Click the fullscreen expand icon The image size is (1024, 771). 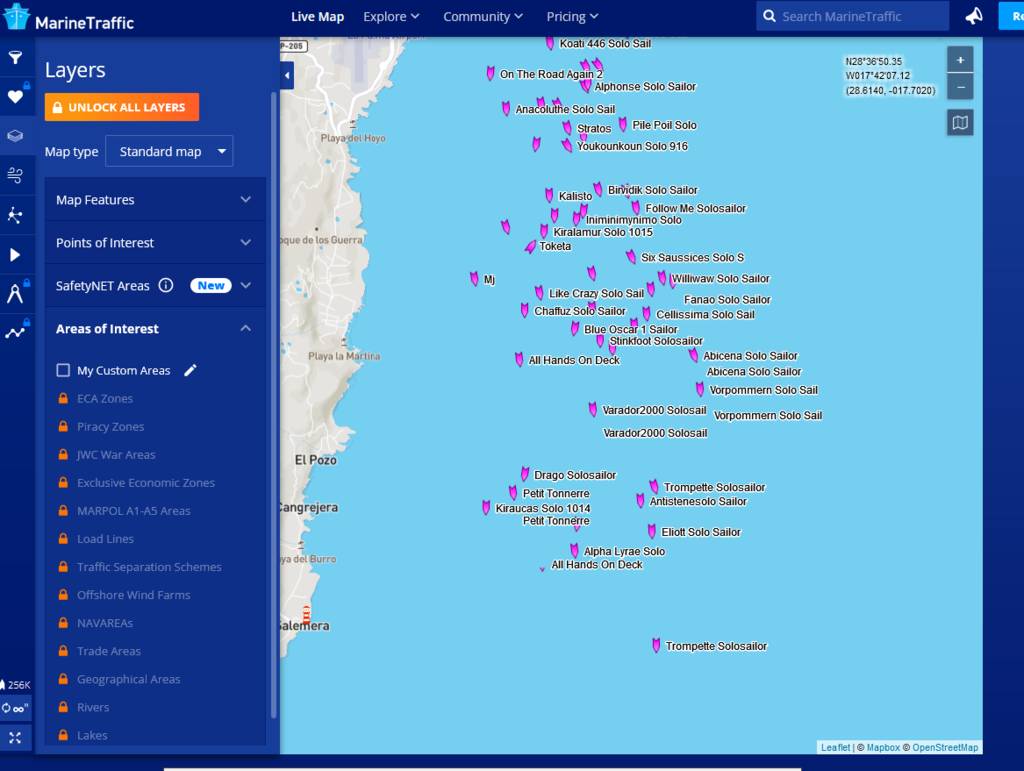15,738
